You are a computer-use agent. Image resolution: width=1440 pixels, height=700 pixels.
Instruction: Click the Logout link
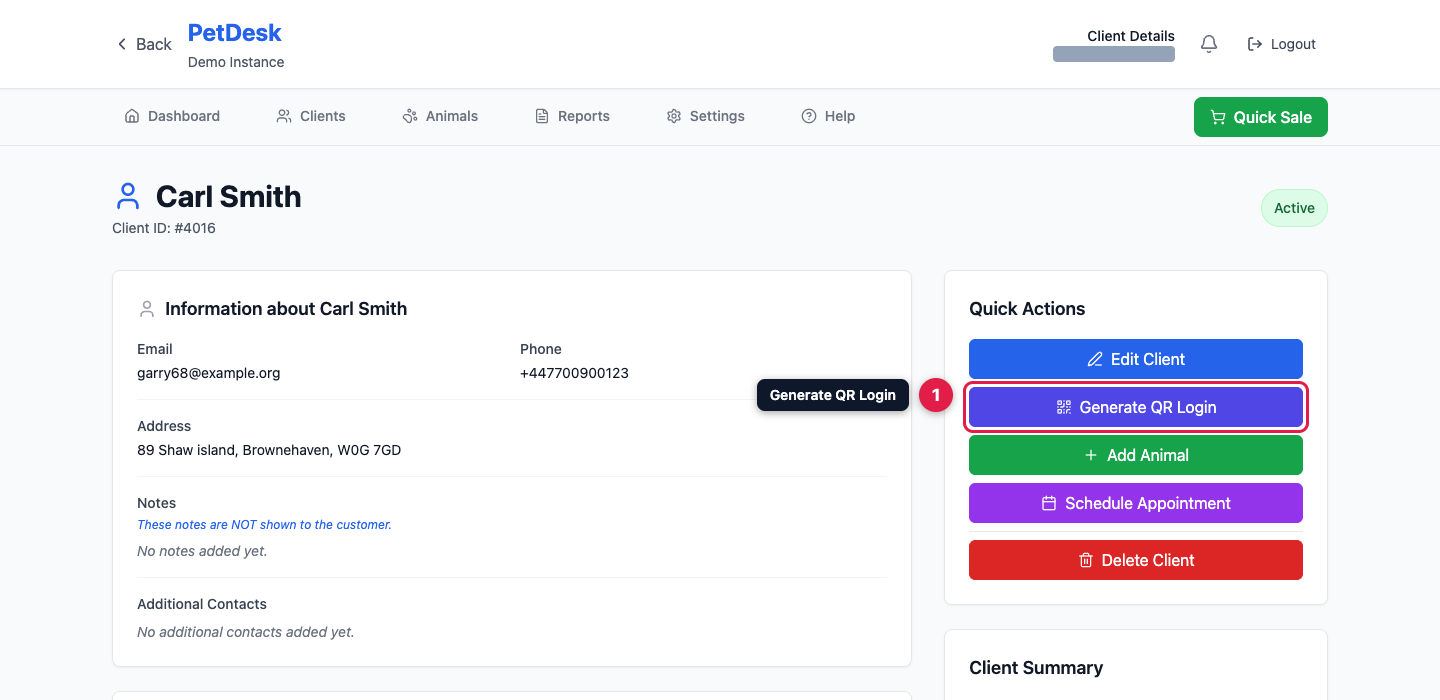1282,44
